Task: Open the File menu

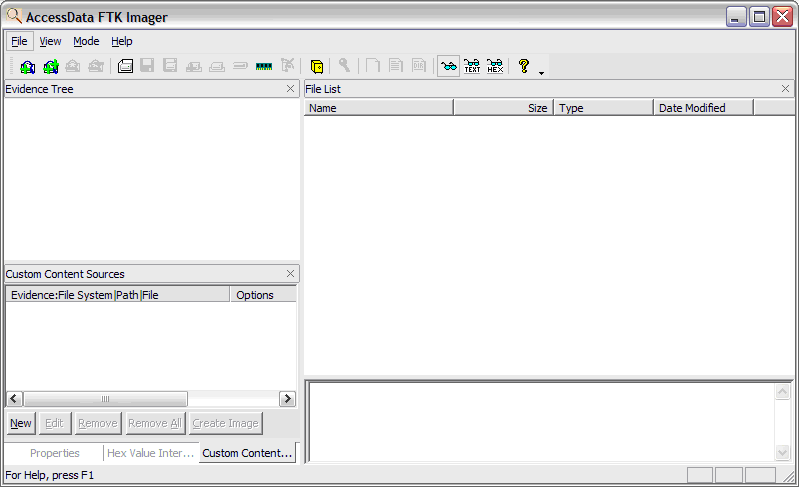Action: [x=19, y=41]
